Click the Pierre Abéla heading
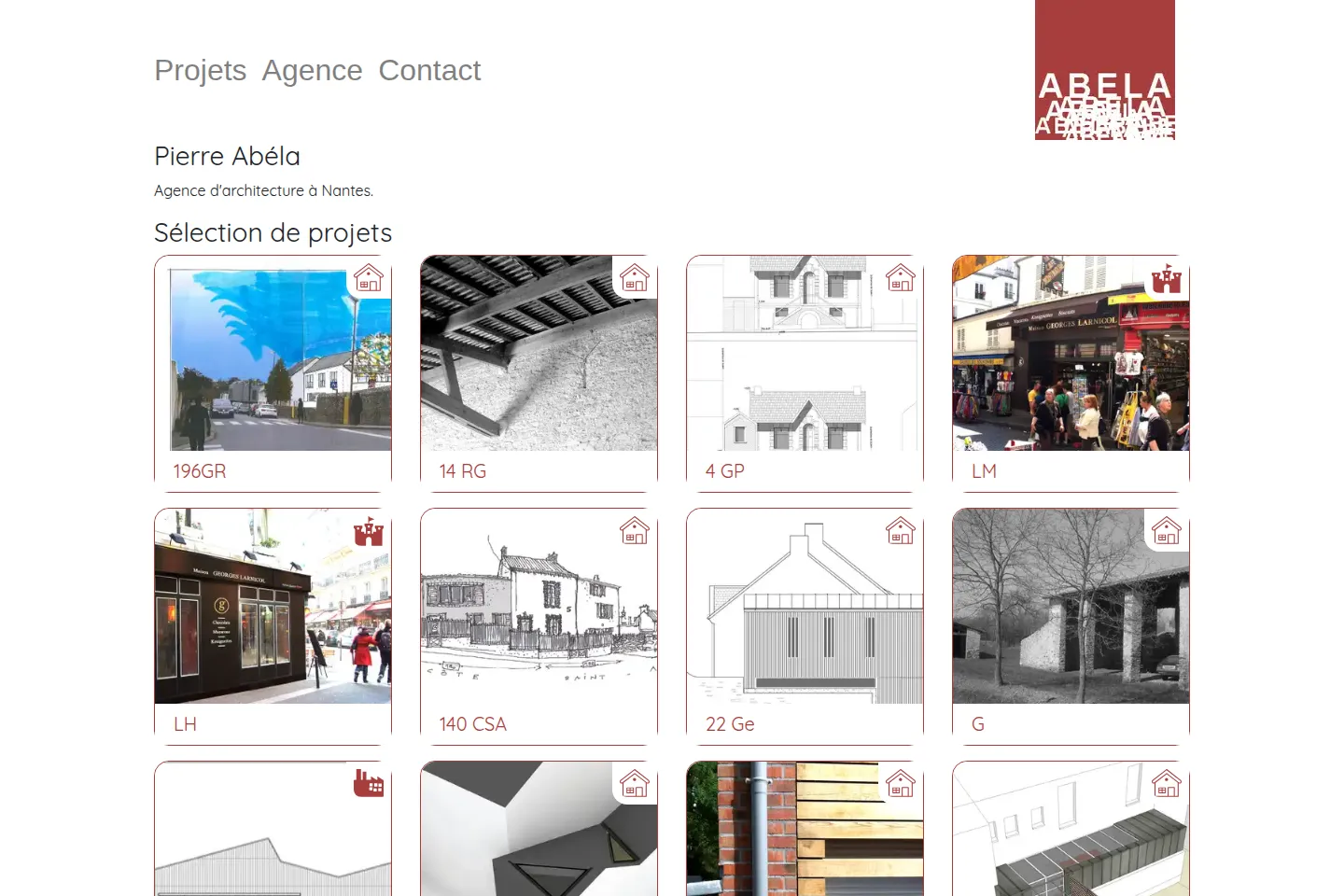Screen dimensions: 1344x896 coord(228,156)
